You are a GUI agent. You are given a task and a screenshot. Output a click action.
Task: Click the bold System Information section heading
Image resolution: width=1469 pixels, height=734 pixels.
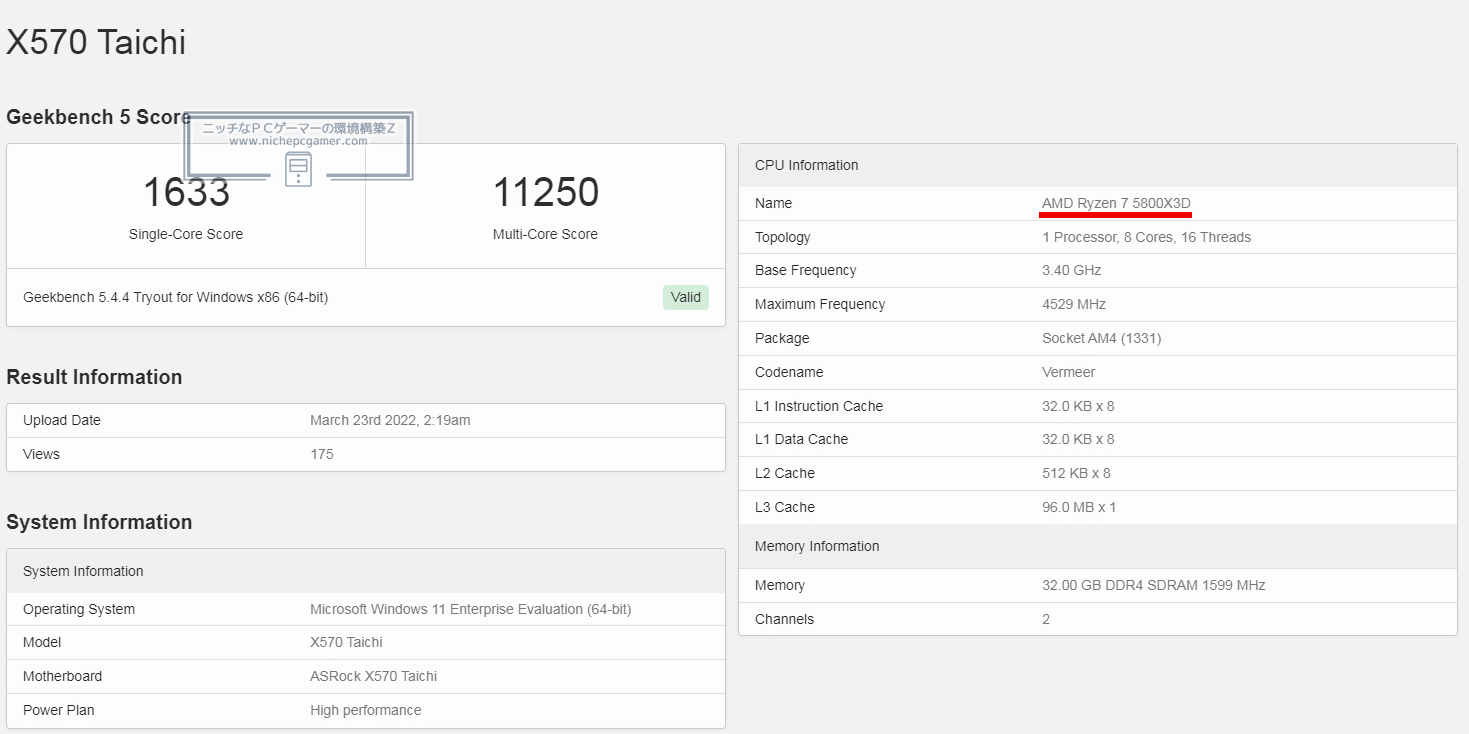coord(99,522)
